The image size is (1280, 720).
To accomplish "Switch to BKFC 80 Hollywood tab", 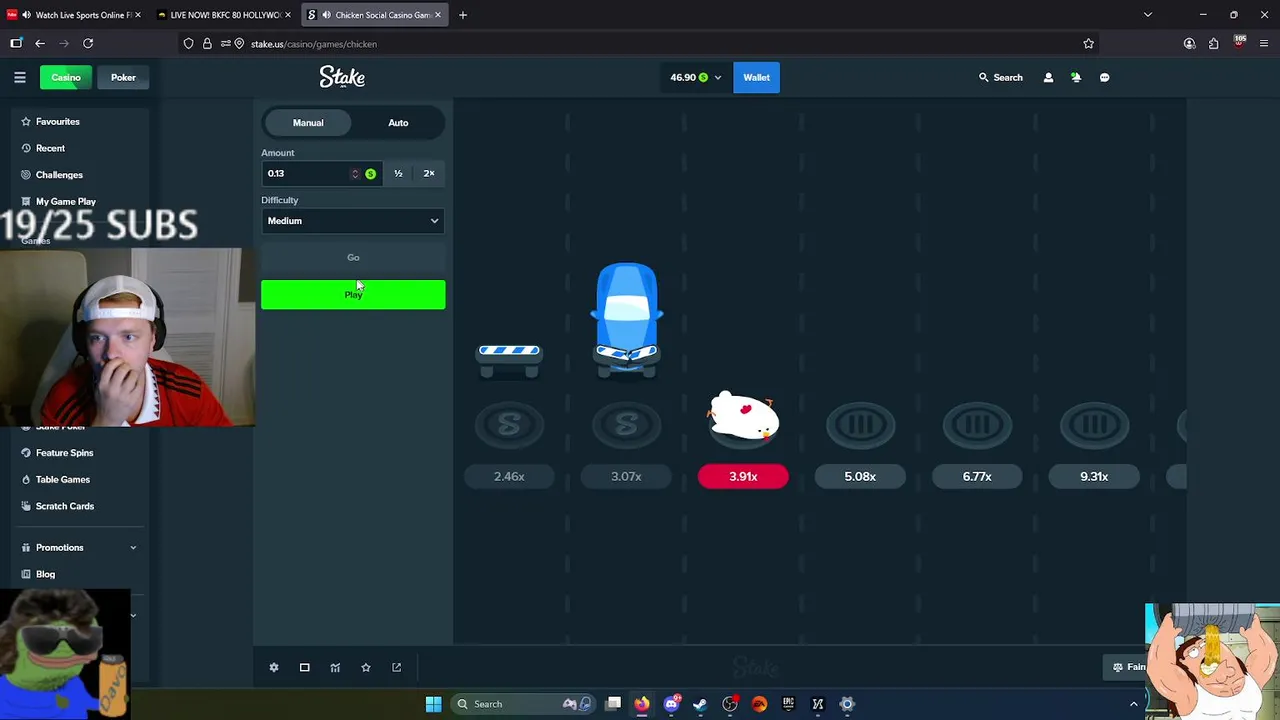I will 224,15.
